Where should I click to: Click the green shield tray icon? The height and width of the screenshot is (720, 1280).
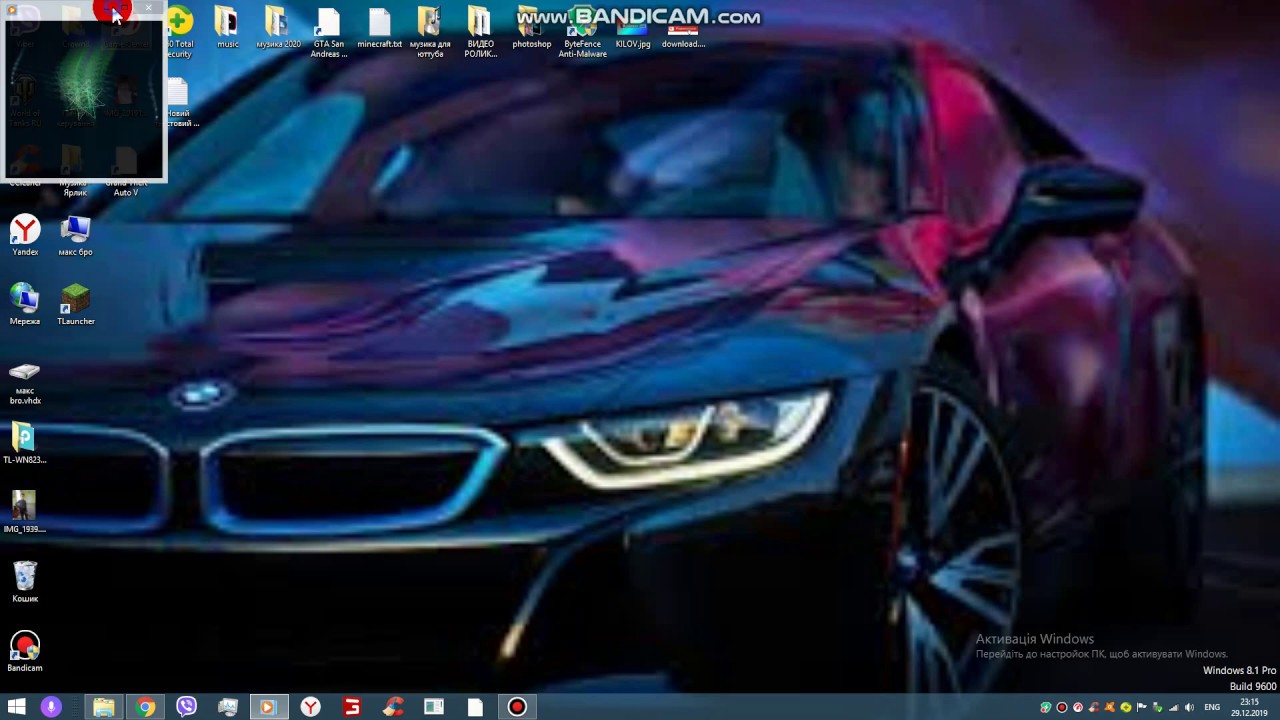1046,707
